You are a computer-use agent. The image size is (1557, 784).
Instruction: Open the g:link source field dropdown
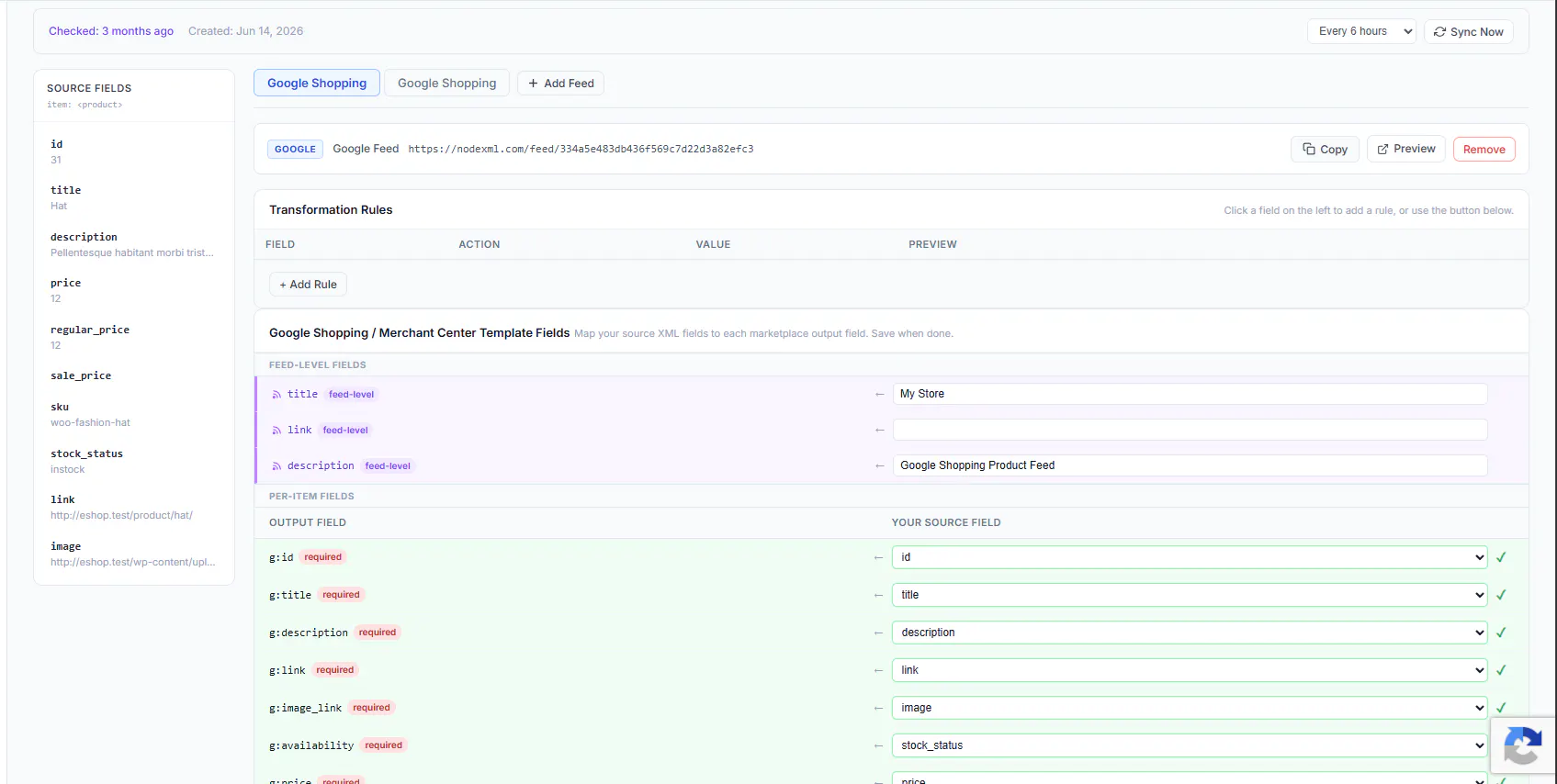click(1190, 670)
